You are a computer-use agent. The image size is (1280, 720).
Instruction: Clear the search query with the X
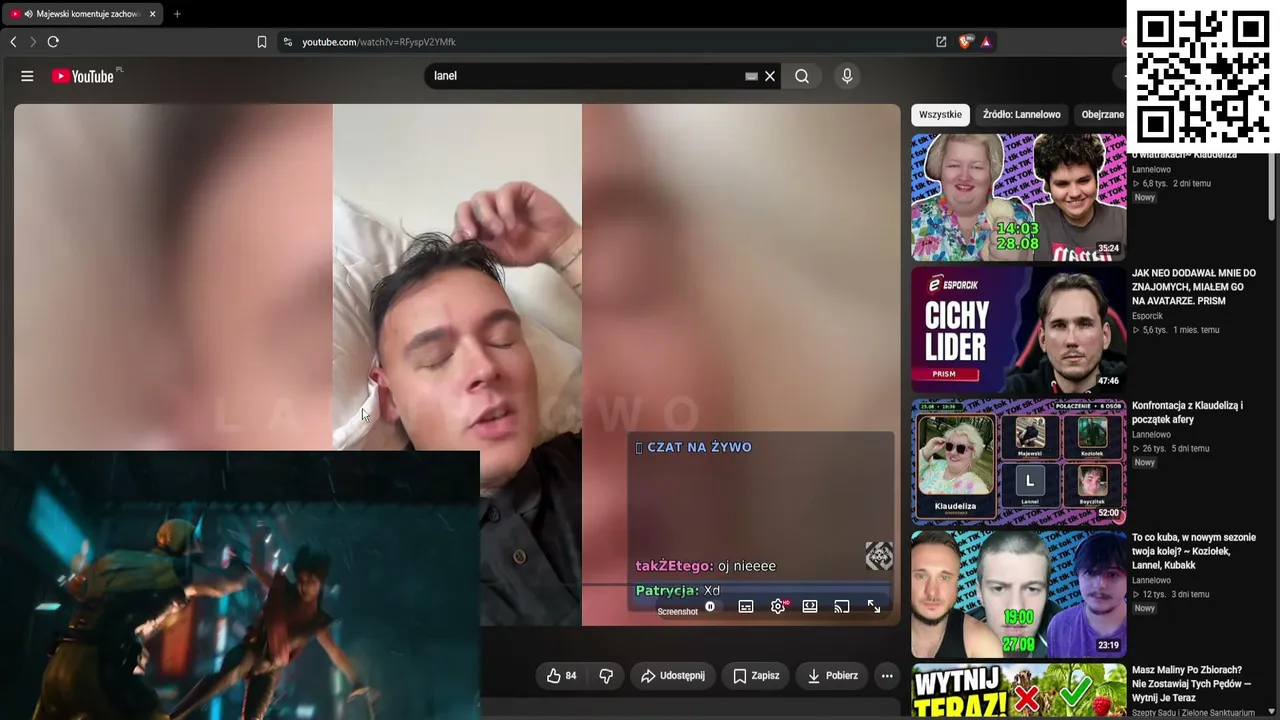coord(770,76)
